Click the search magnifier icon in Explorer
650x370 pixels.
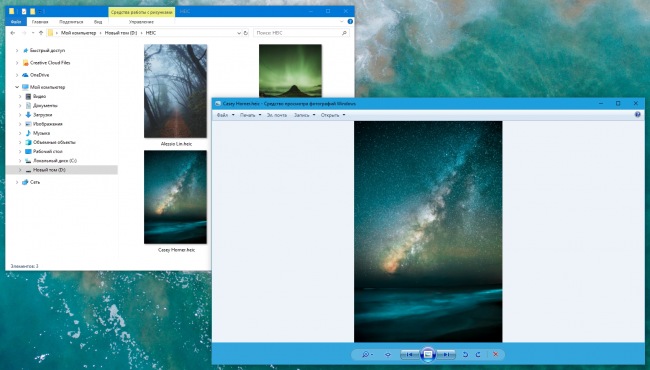tap(344, 33)
